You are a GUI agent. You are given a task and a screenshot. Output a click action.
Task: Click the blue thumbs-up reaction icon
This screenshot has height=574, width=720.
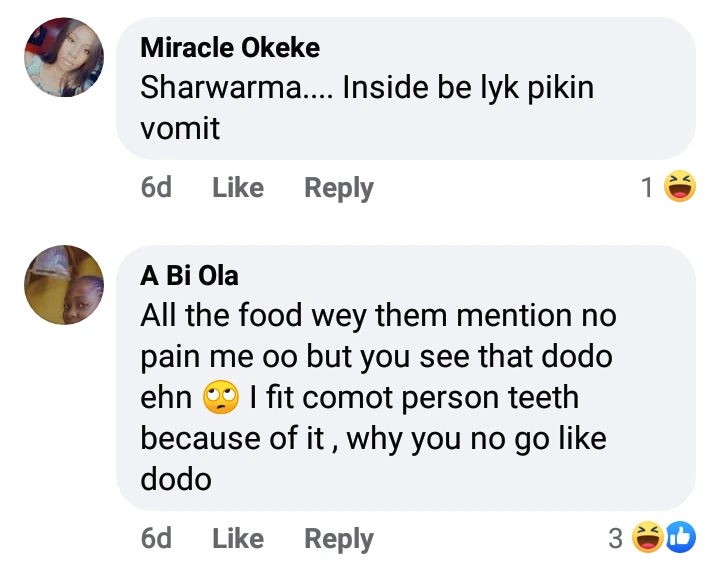click(680, 538)
